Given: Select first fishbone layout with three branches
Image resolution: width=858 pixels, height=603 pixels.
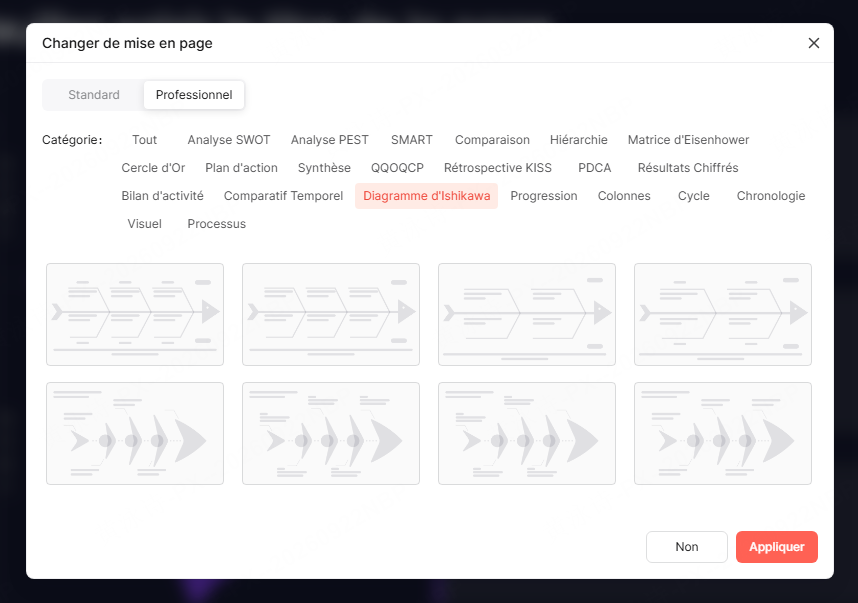Looking at the screenshot, I should 135,315.
